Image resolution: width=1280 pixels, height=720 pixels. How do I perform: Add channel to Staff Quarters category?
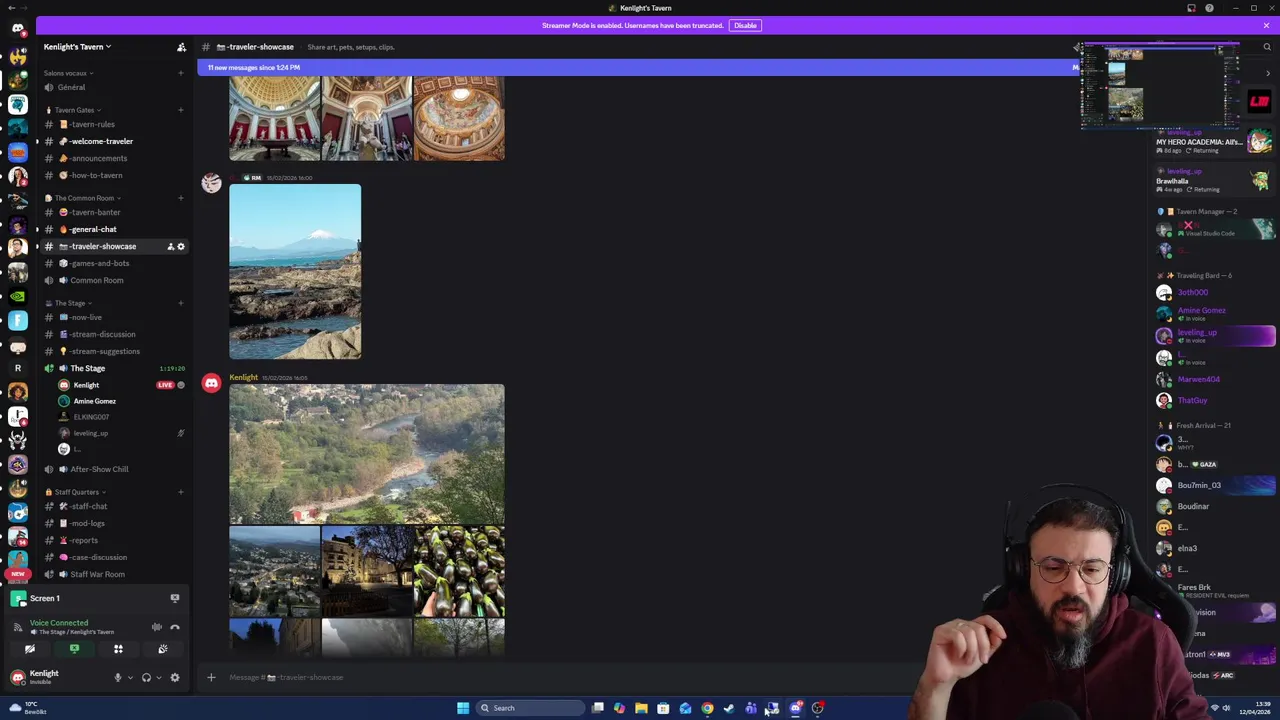181,492
